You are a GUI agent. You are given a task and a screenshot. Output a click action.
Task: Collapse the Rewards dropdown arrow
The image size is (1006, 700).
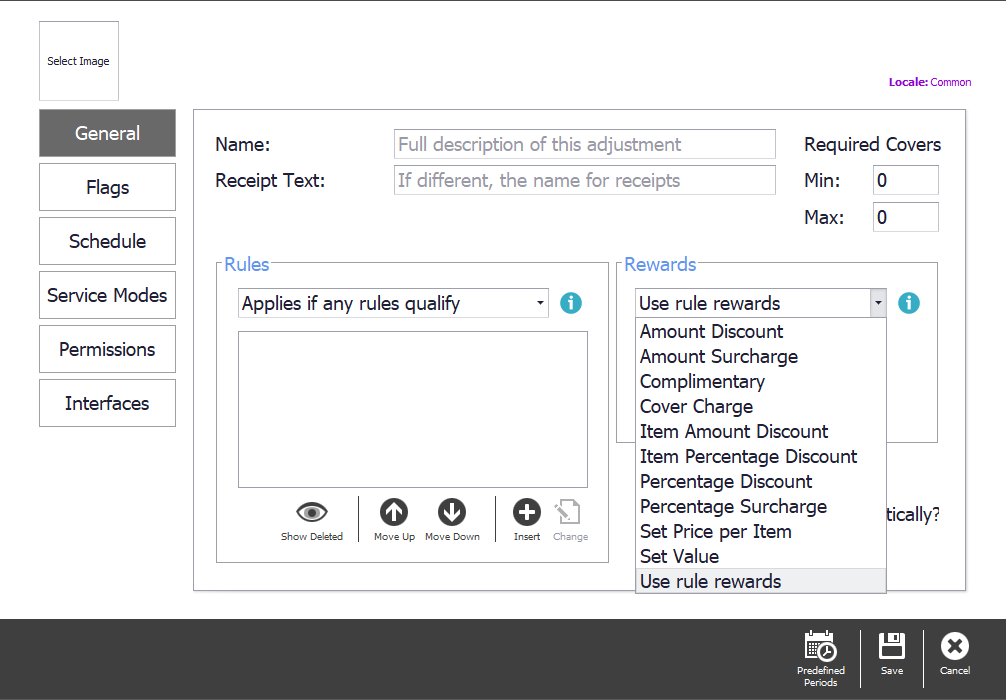pyautogui.click(x=878, y=303)
